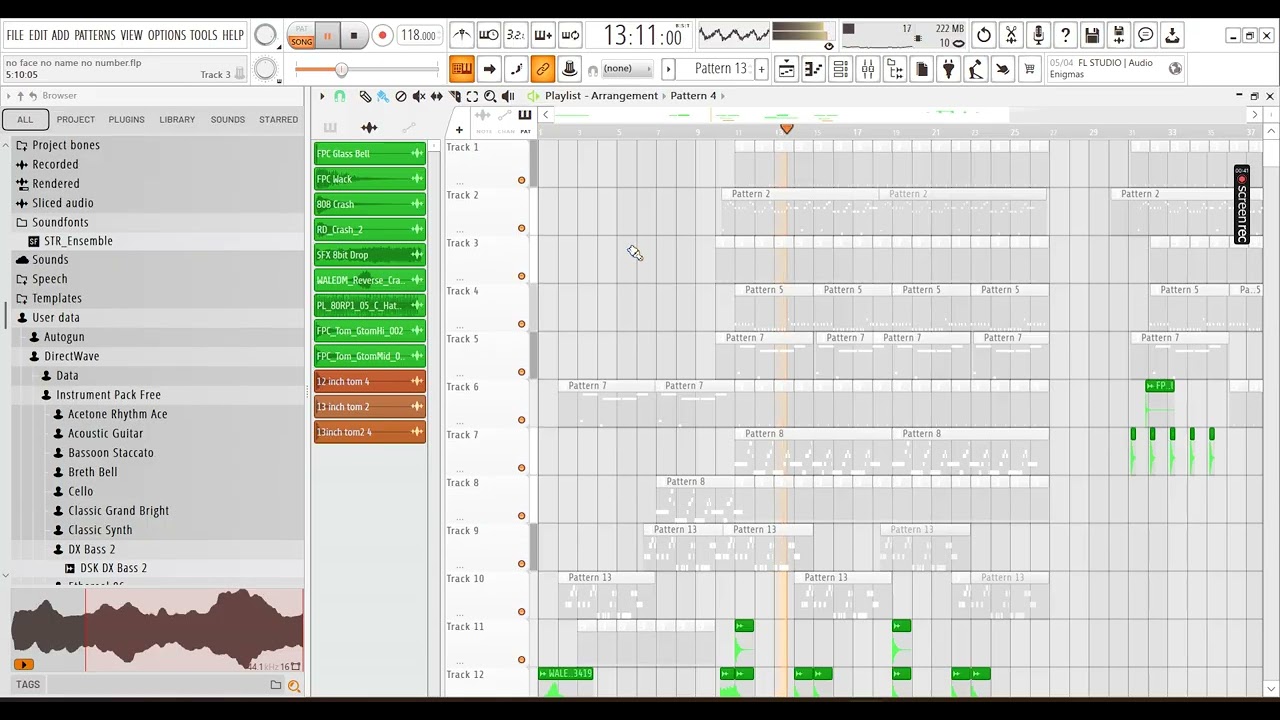The image size is (1280, 720).
Task: Save project with floppy disk icon
Action: 1092,35
